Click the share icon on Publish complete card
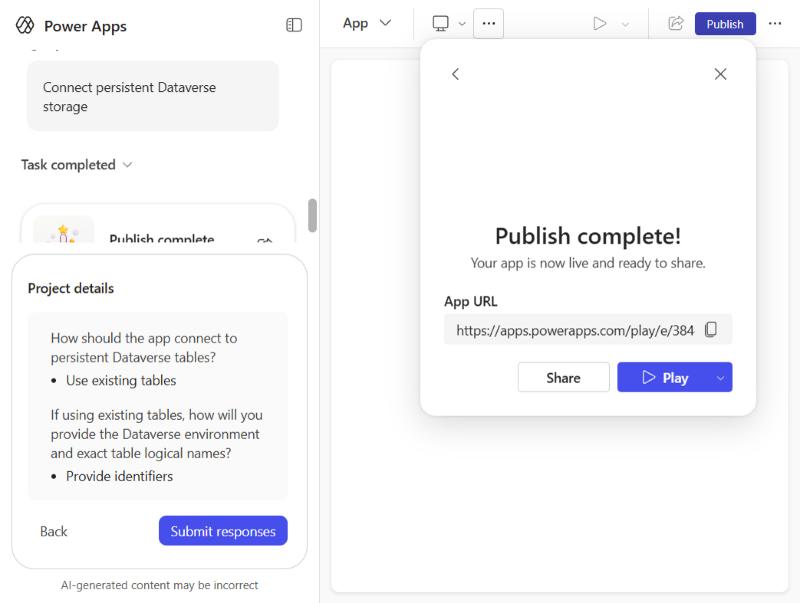The image size is (800, 603). [265, 239]
